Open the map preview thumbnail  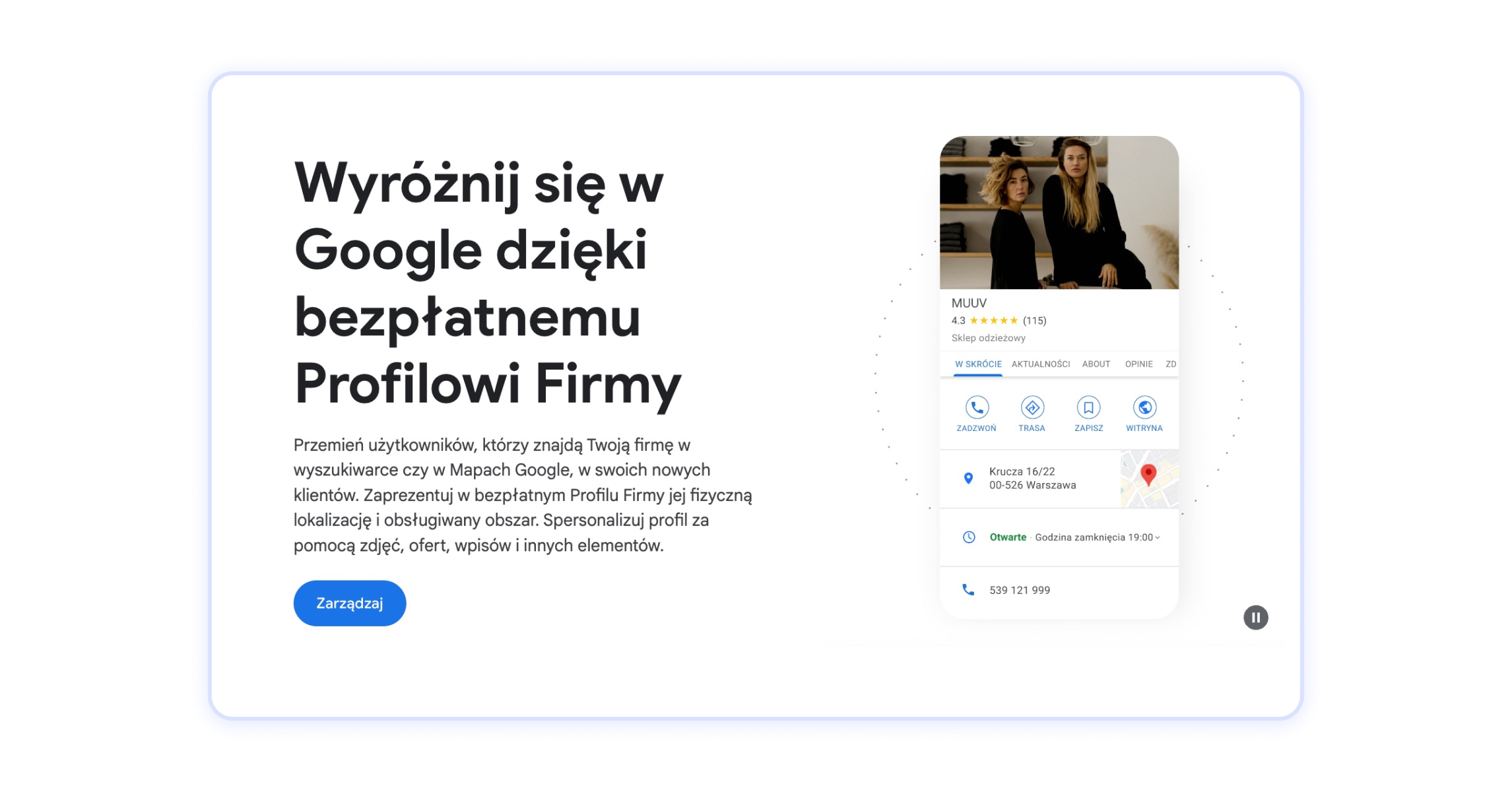1149,479
